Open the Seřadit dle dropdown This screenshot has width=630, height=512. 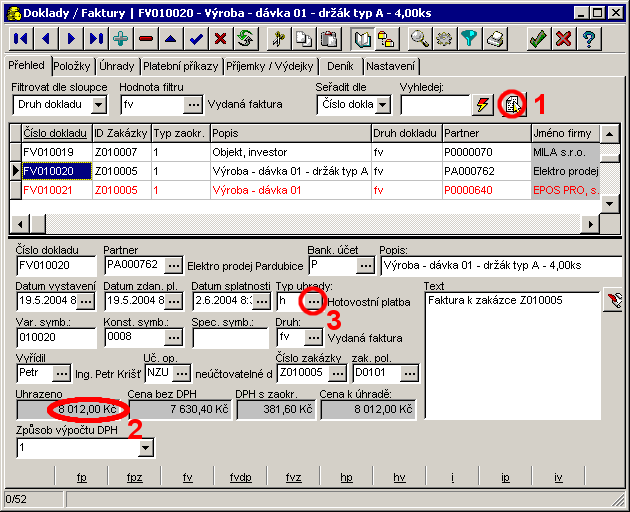click(385, 105)
